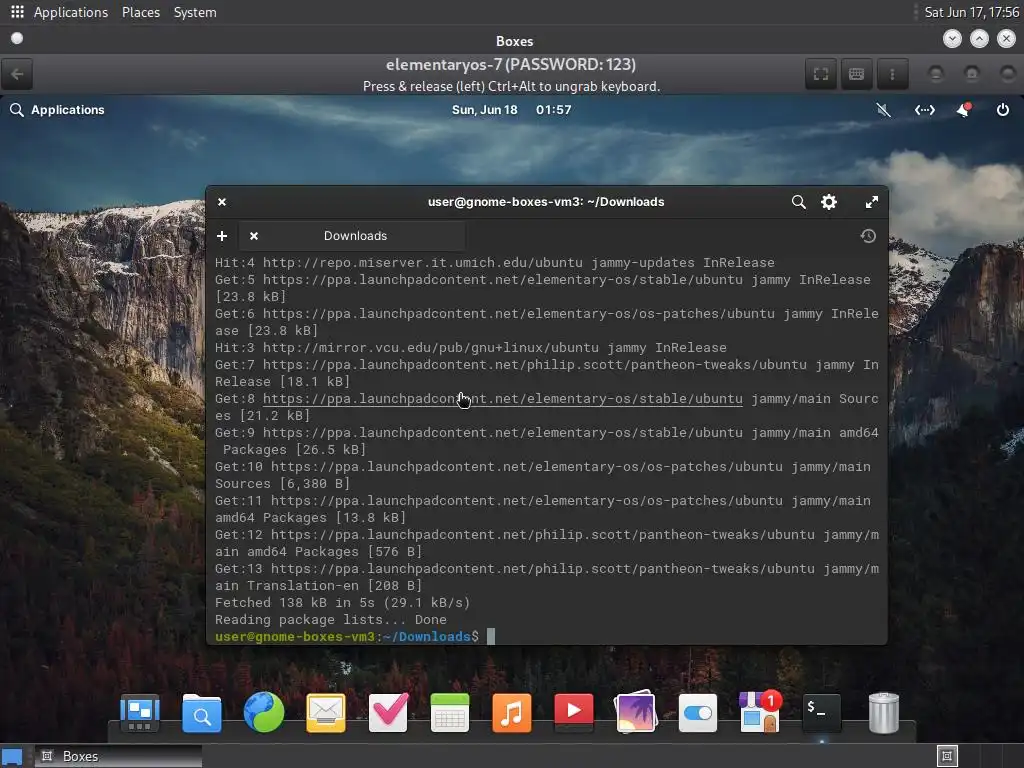Screen dimensions: 1024x768
Task: Open elementary Applications launcher
Action: (x=57, y=110)
